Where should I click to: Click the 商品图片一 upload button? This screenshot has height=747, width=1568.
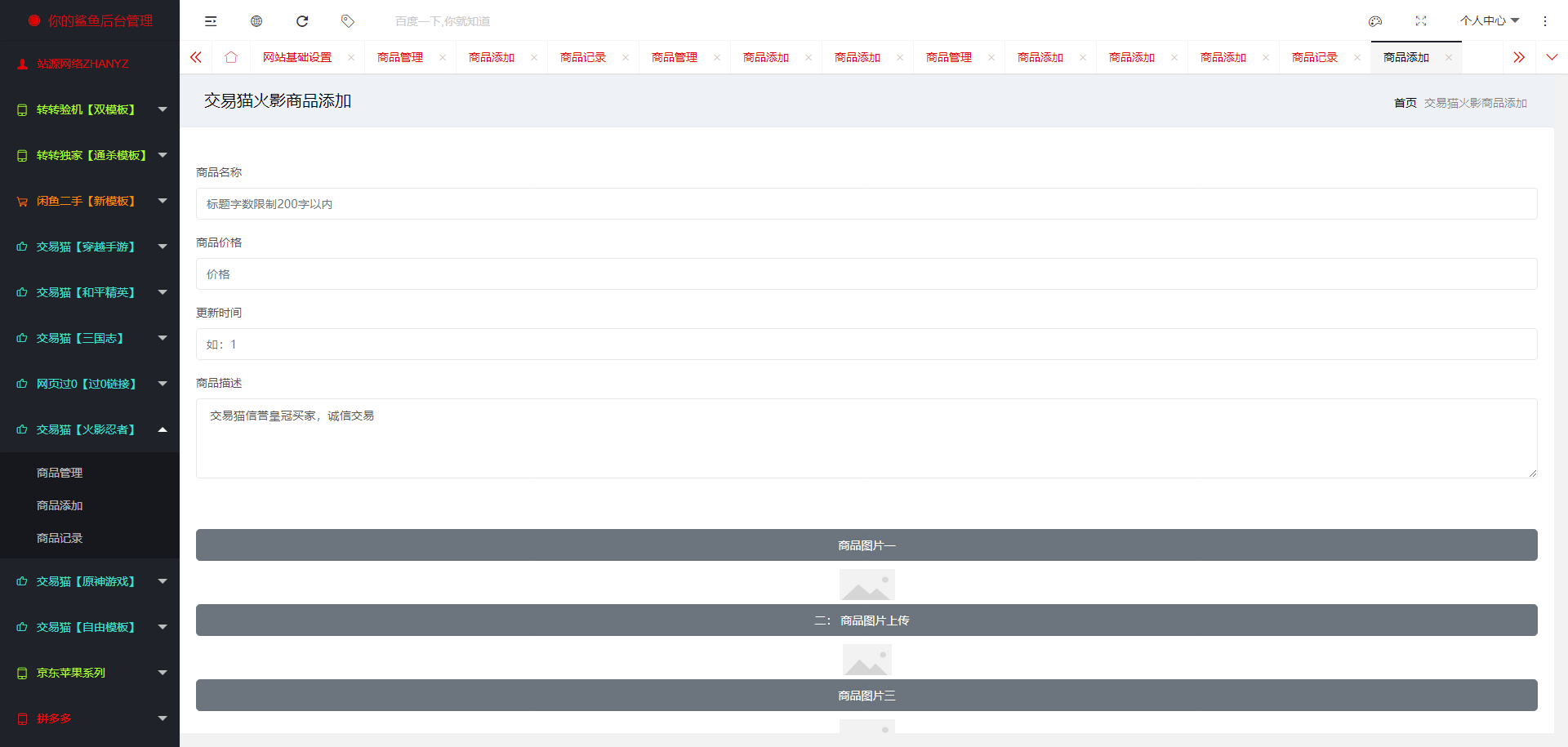(866, 545)
